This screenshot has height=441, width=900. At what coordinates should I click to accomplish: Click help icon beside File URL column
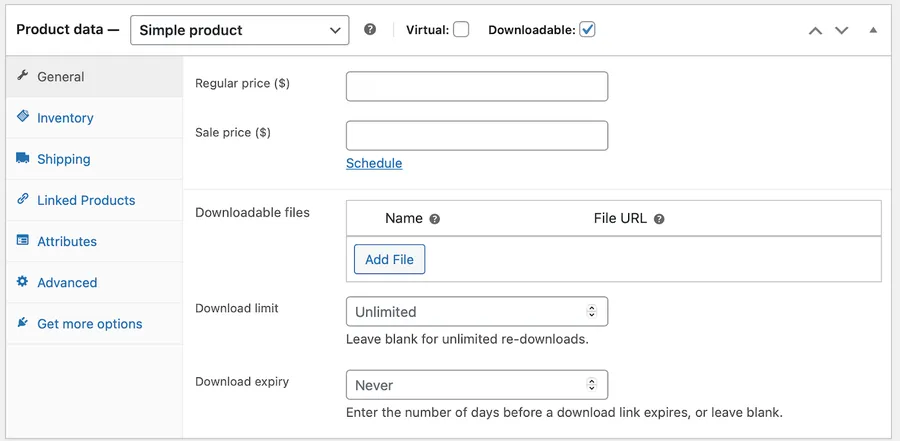pos(659,219)
